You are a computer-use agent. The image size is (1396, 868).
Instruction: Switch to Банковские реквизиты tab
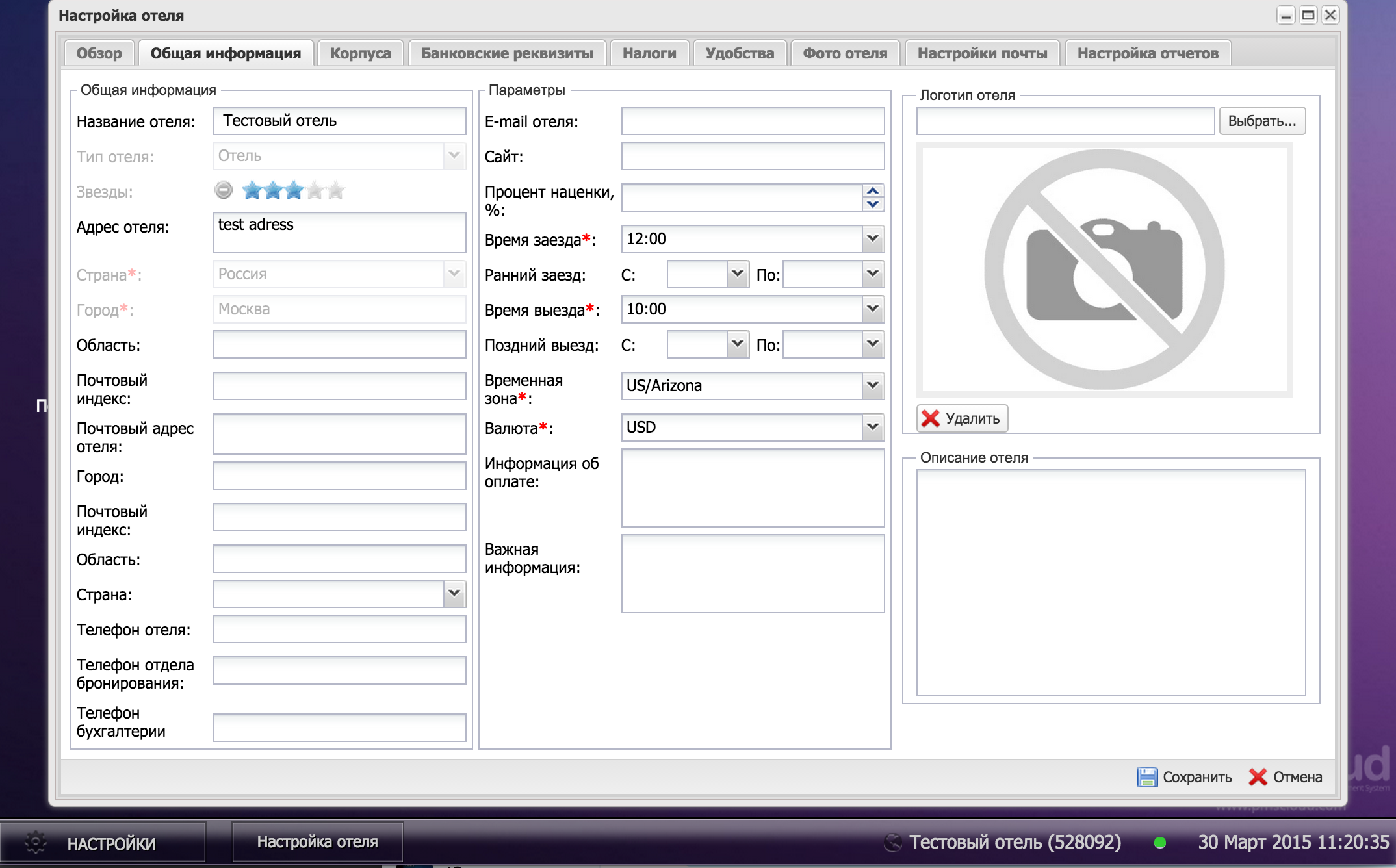pos(507,53)
